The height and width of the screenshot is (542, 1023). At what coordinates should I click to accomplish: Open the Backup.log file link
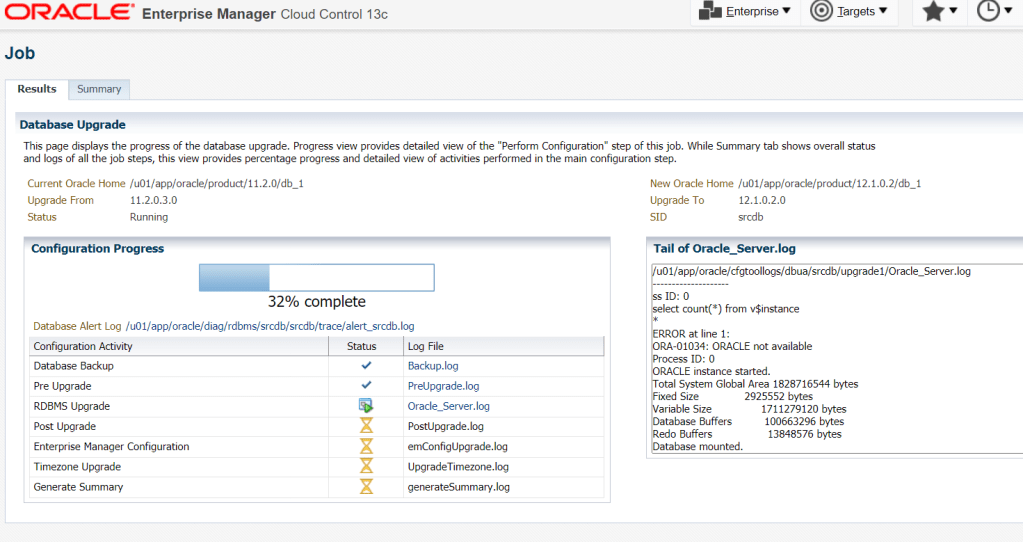[x=433, y=366]
